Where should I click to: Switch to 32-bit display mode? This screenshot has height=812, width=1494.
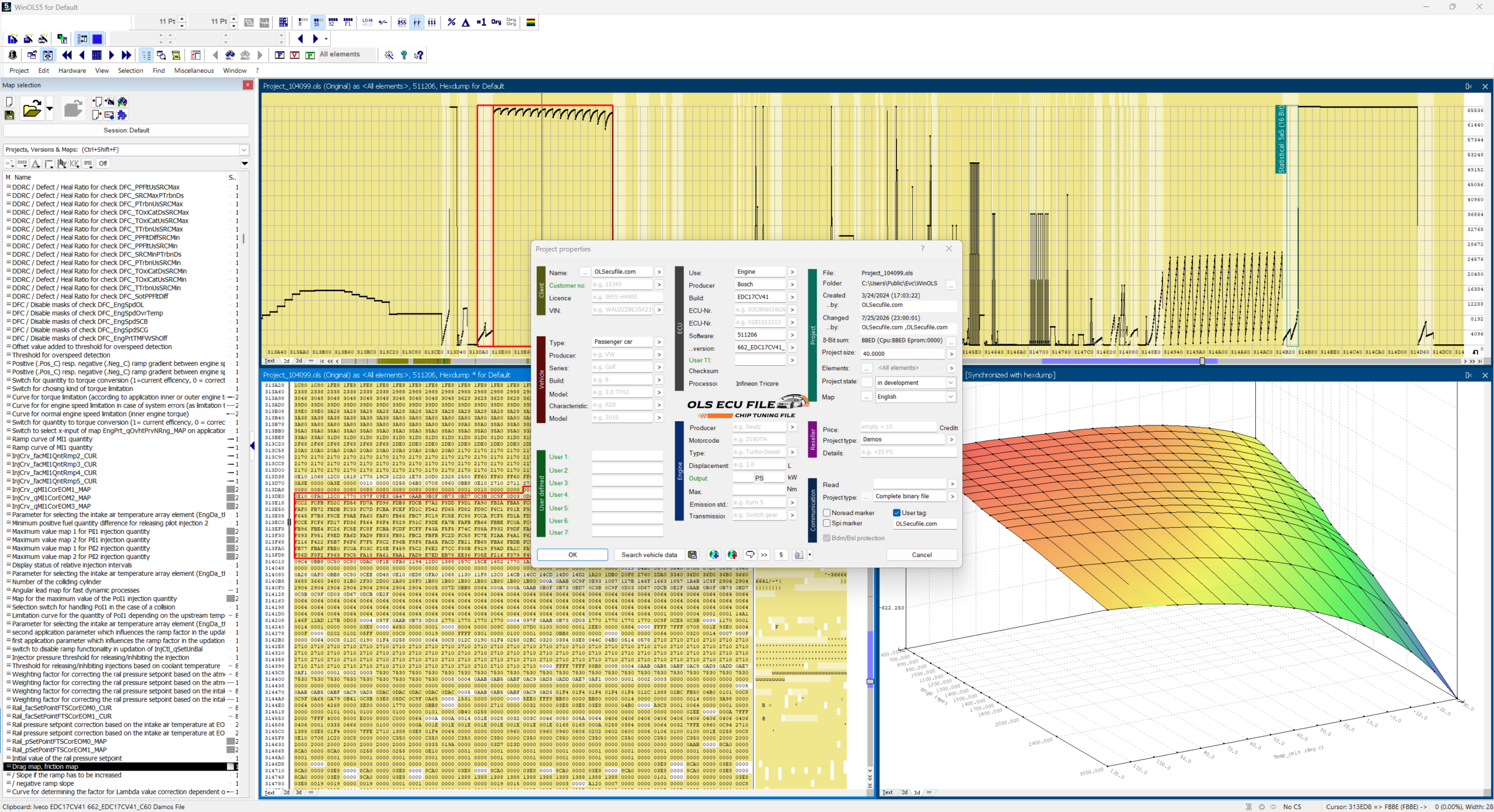point(333,22)
